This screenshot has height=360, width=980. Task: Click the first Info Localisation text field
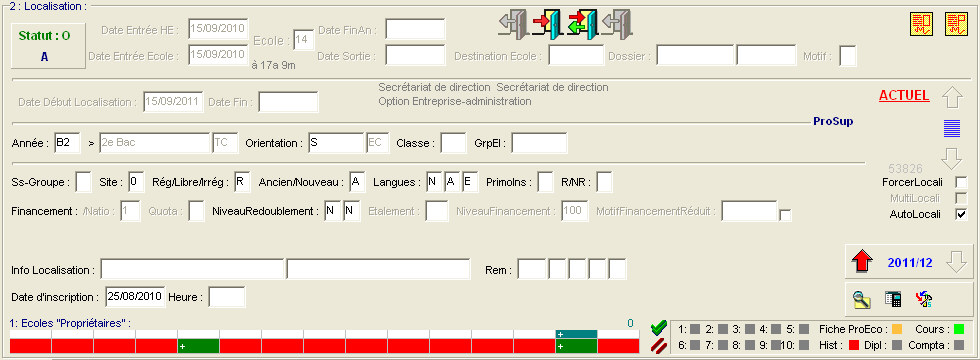(x=192, y=269)
